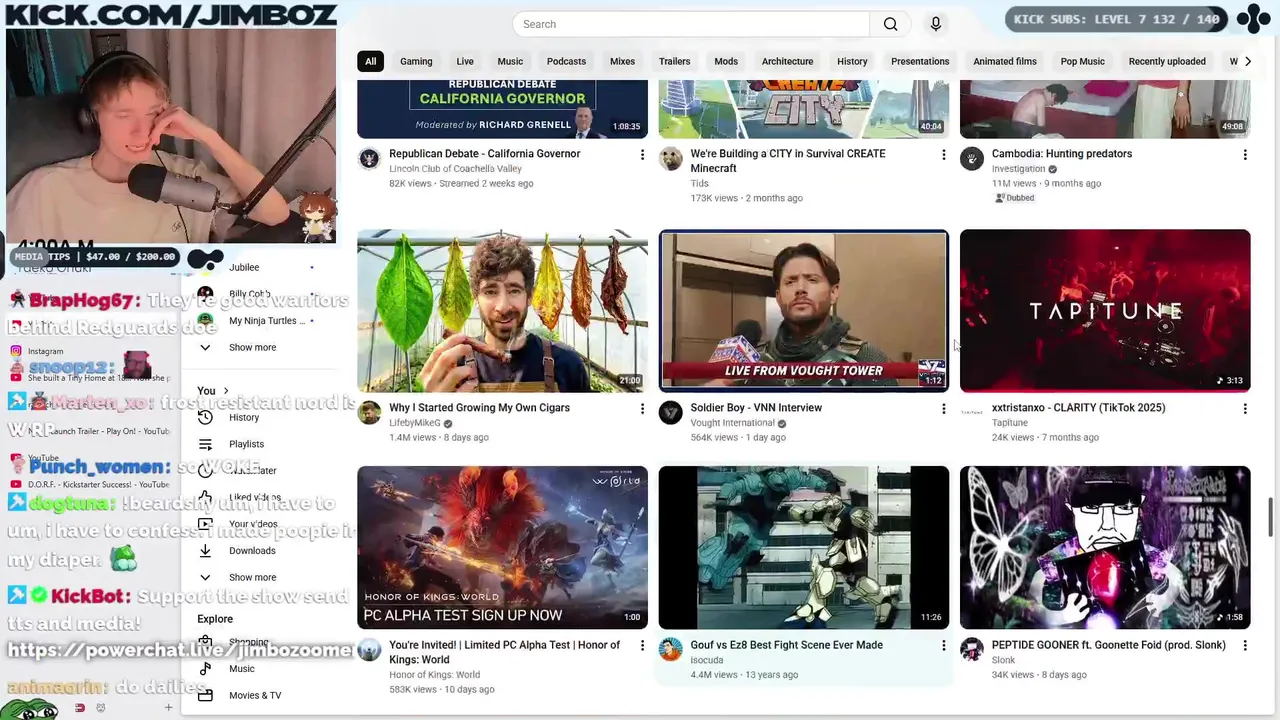Viewport: 1280px width, 720px height.
Task: Open the You section chevron
Action: point(226,391)
